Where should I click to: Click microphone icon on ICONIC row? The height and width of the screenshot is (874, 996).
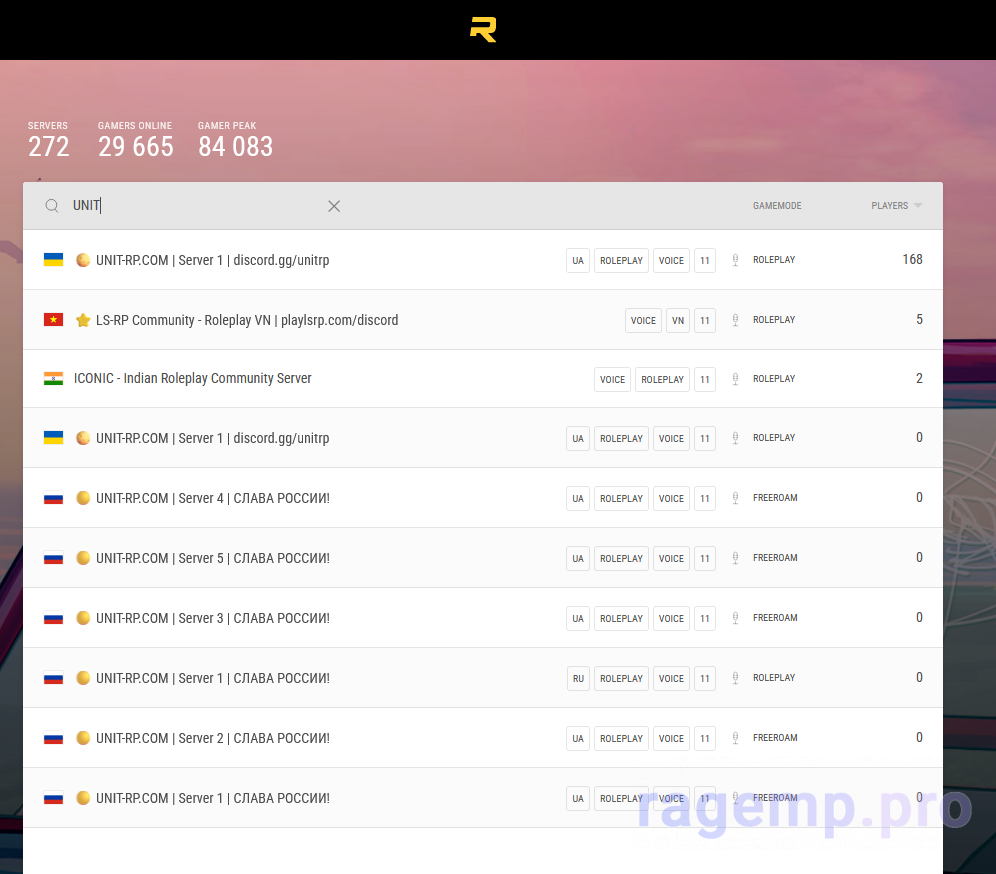pos(735,379)
